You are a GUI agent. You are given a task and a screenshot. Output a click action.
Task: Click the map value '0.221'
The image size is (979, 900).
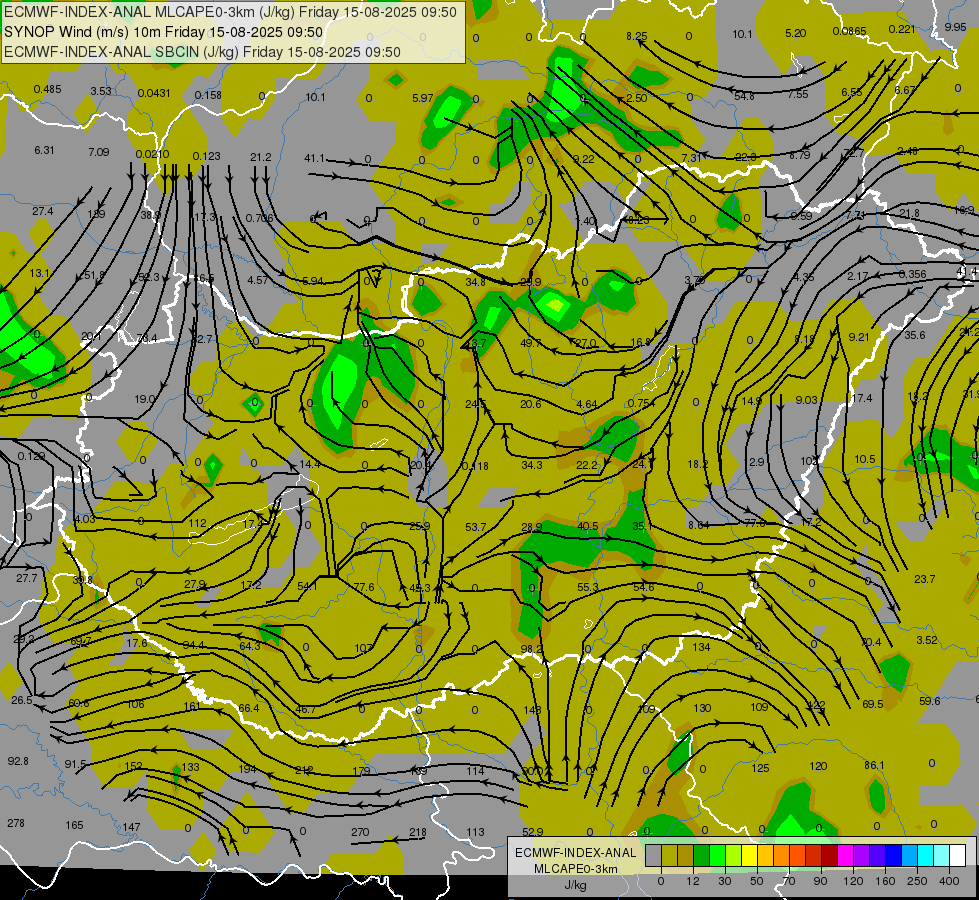pos(902,29)
